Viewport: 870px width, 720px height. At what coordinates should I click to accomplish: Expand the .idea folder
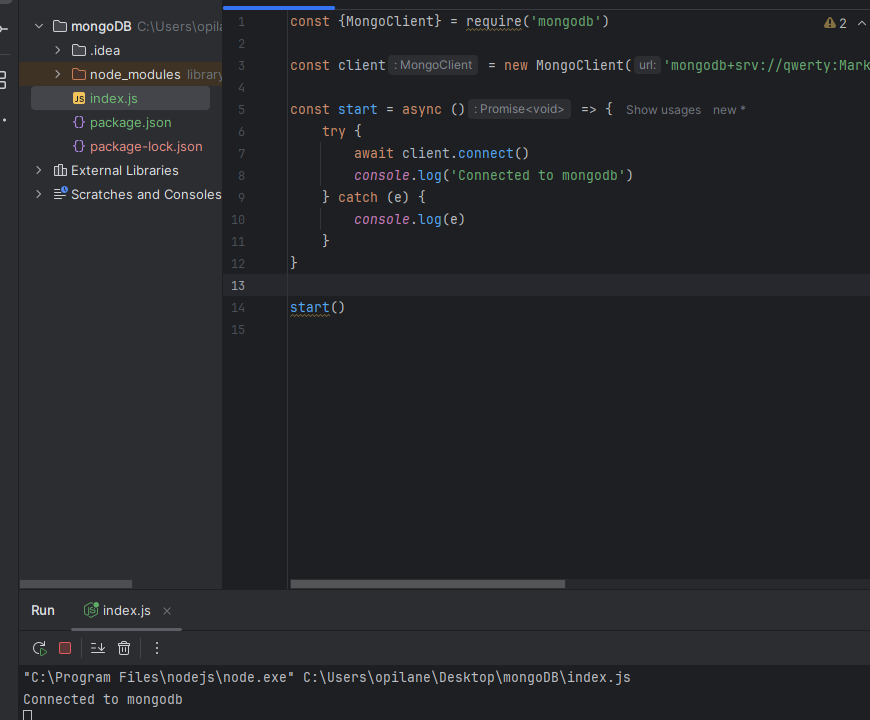pyautogui.click(x=58, y=50)
